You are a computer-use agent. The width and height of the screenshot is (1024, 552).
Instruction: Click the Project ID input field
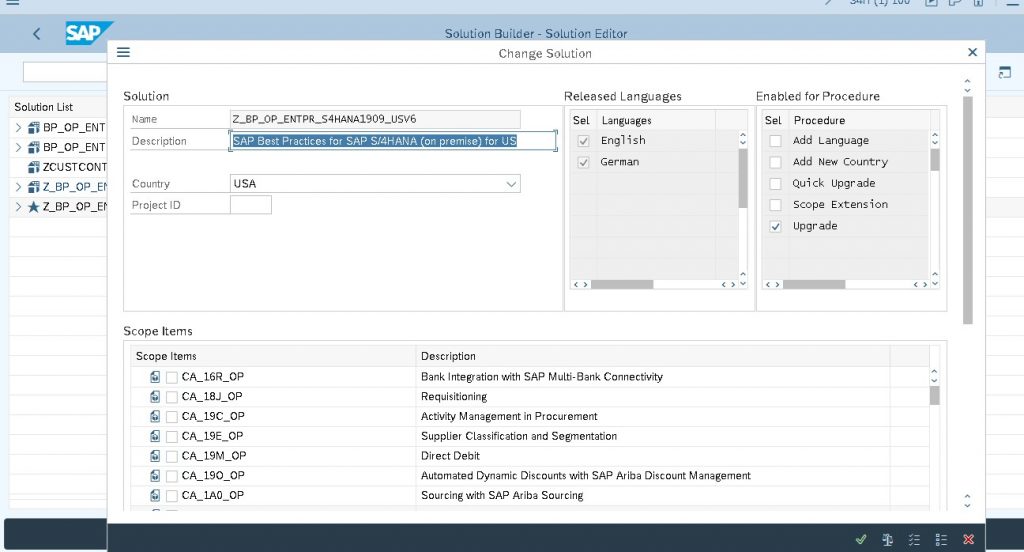[251, 205]
